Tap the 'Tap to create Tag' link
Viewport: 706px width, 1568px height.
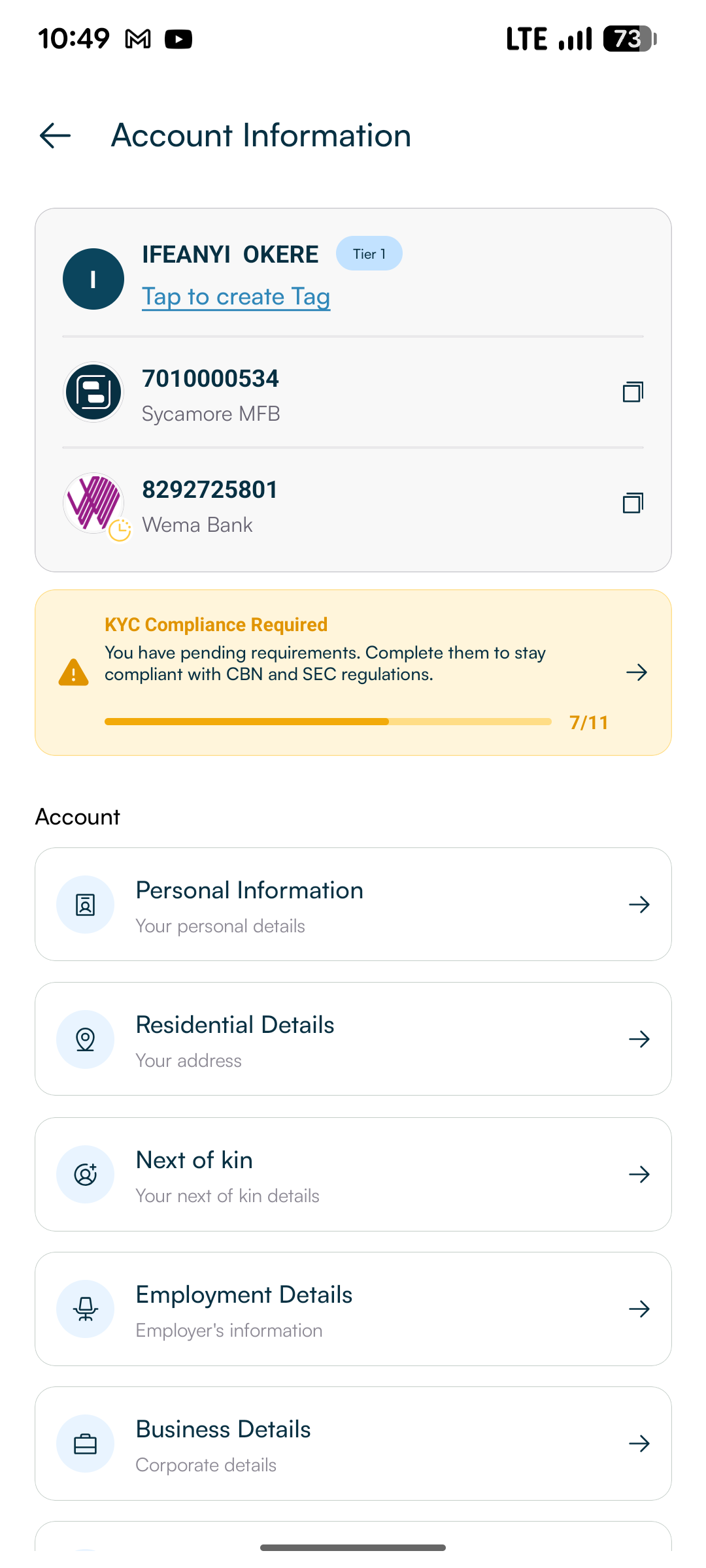[236, 297]
